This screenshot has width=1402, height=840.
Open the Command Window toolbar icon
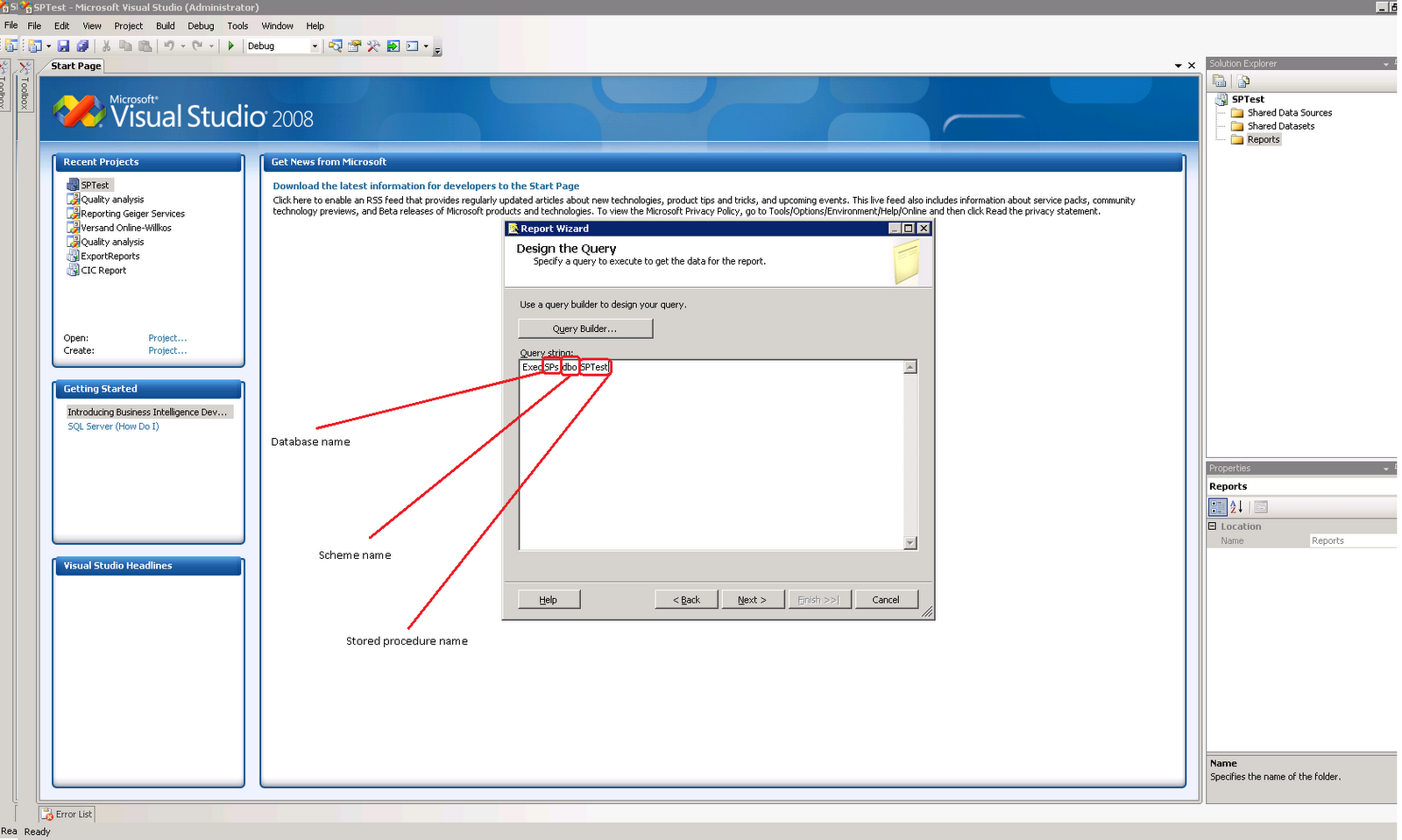[x=412, y=46]
